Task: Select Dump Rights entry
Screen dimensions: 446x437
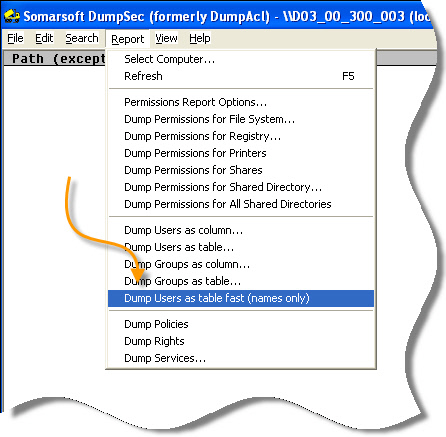Action: pyautogui.click(x=241, y=341)
